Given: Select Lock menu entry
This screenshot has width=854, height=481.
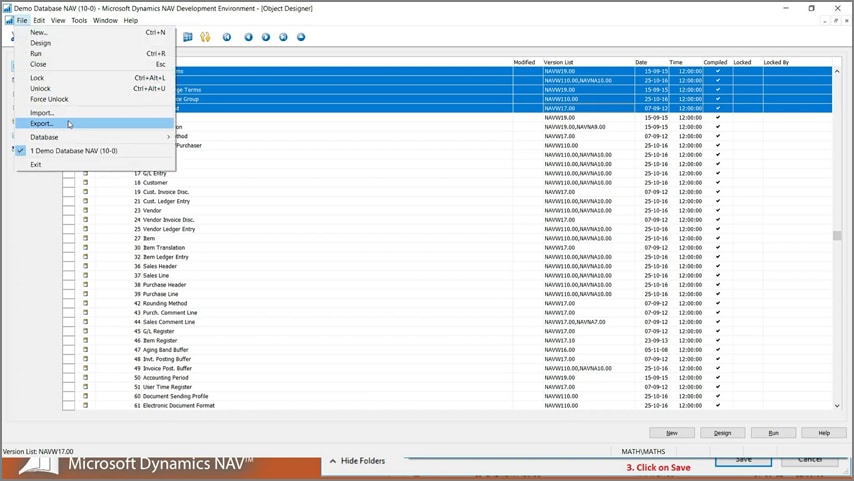Looking at the screenshot, I should click(x=94, y=78).
